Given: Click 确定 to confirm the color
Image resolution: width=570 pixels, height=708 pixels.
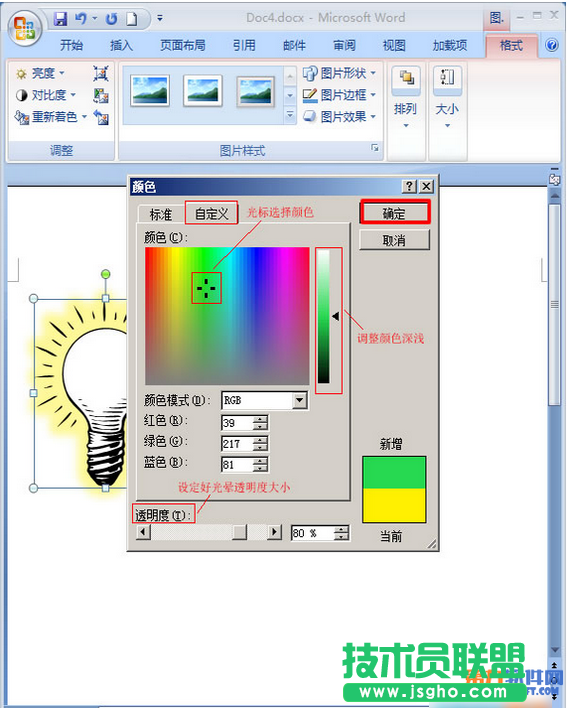Looking at the screenshot, I should 395,213.
